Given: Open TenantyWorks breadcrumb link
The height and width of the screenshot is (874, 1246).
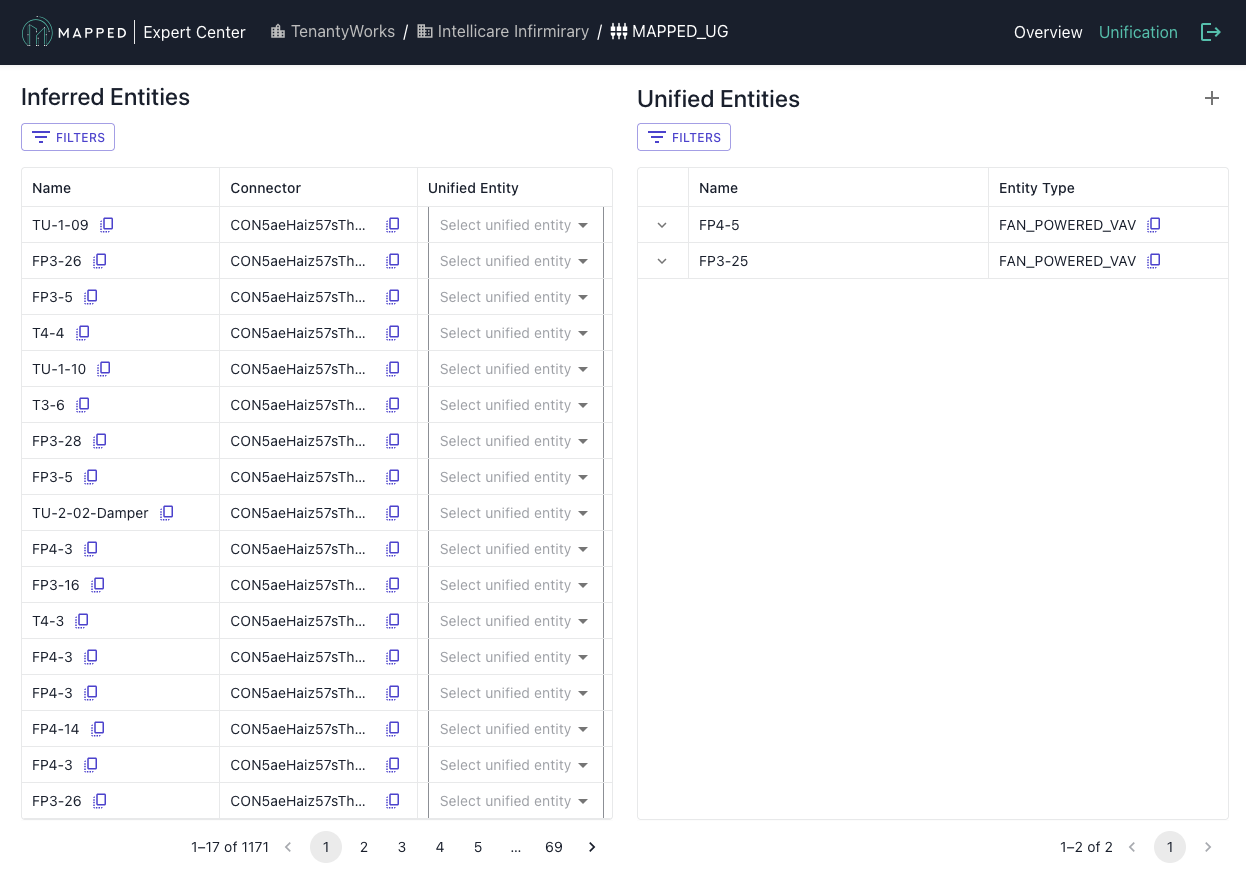Looking at the screenshot, I should pyautogui.click(x=333, y=31).
